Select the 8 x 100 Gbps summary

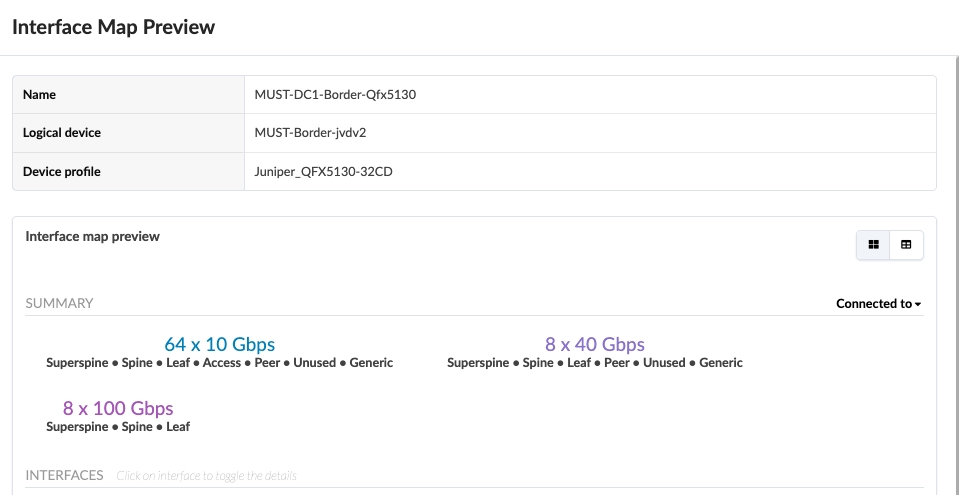118,408
